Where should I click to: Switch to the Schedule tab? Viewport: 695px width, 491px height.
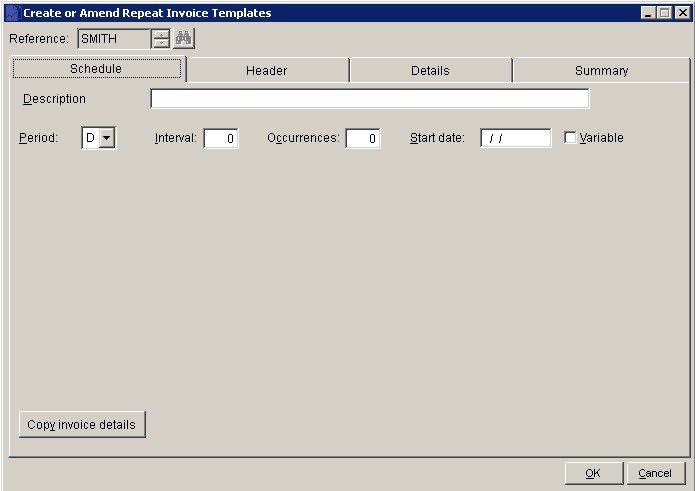[x=97, y=69]
